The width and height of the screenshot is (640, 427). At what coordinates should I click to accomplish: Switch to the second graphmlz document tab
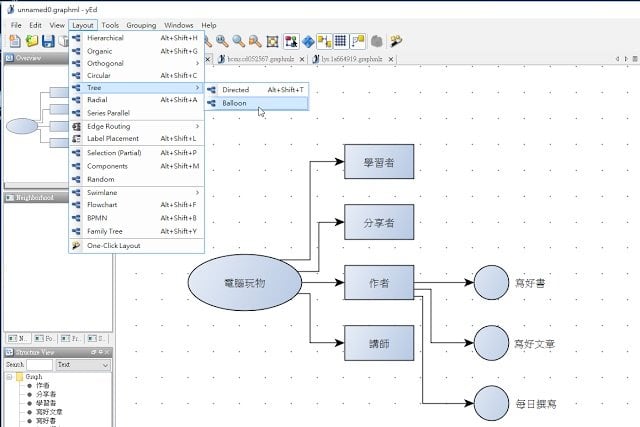344,59
